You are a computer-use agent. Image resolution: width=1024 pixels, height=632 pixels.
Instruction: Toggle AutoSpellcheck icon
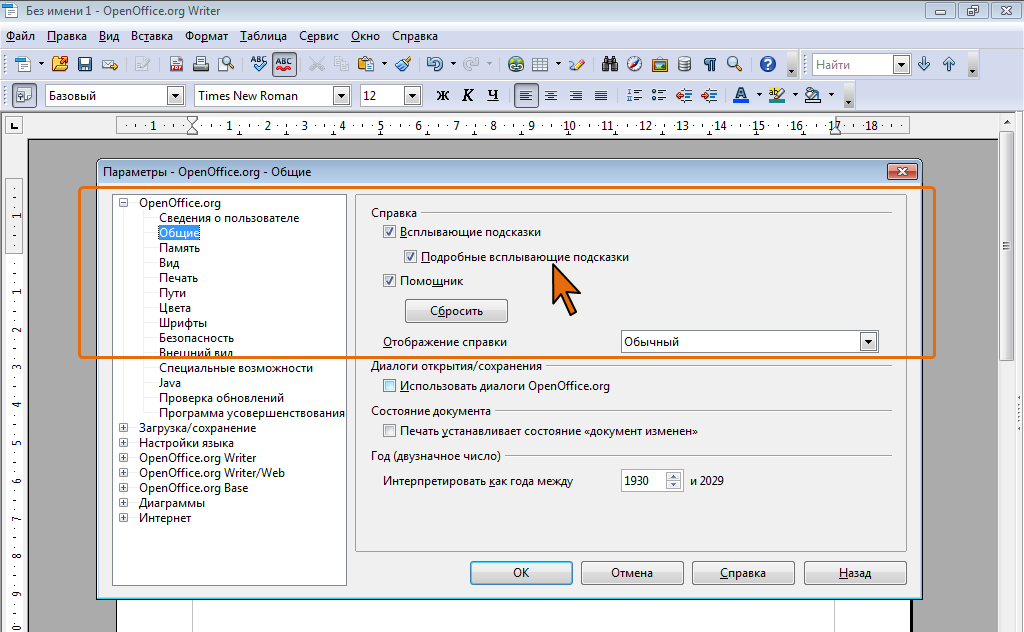point(284,64)
